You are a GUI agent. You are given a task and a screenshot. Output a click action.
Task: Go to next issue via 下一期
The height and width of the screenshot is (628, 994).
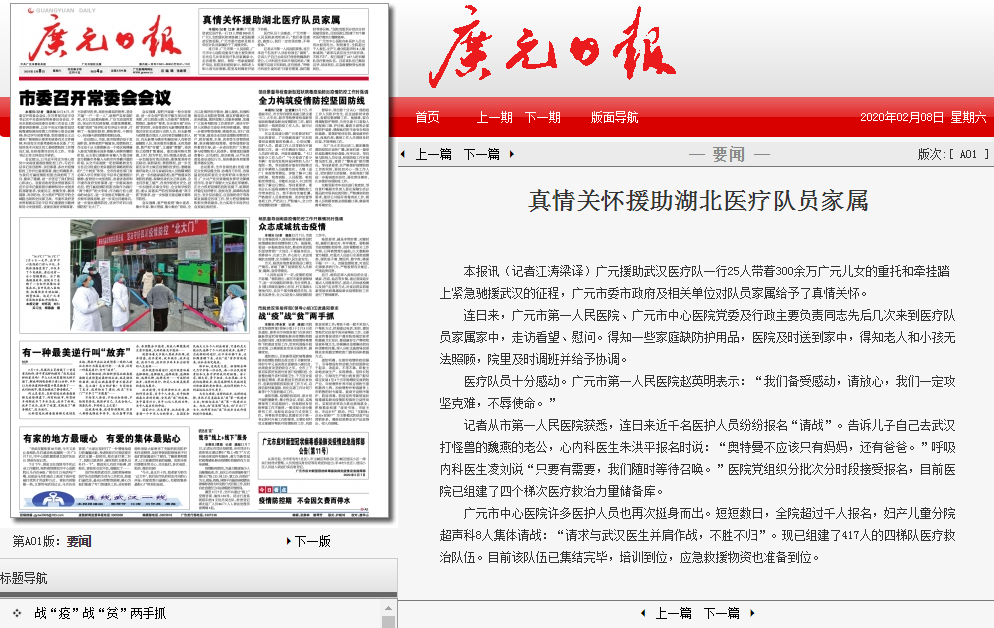pyautogui.click(x=543, y=117)
